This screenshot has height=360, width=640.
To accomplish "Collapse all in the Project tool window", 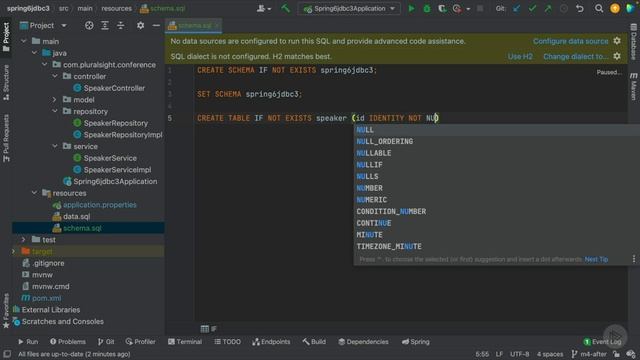I will coord(120,25).
